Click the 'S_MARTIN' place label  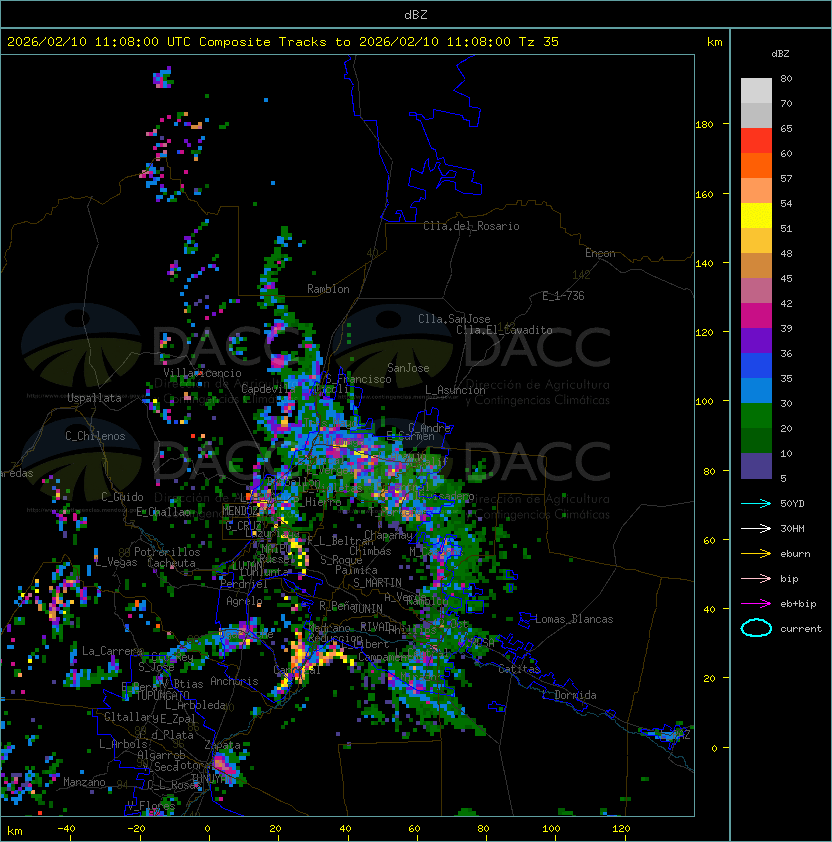click(377, 583)
